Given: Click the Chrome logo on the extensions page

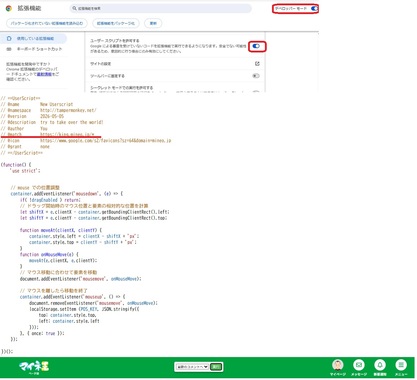Looking at the screenshot, I should 9,8.
